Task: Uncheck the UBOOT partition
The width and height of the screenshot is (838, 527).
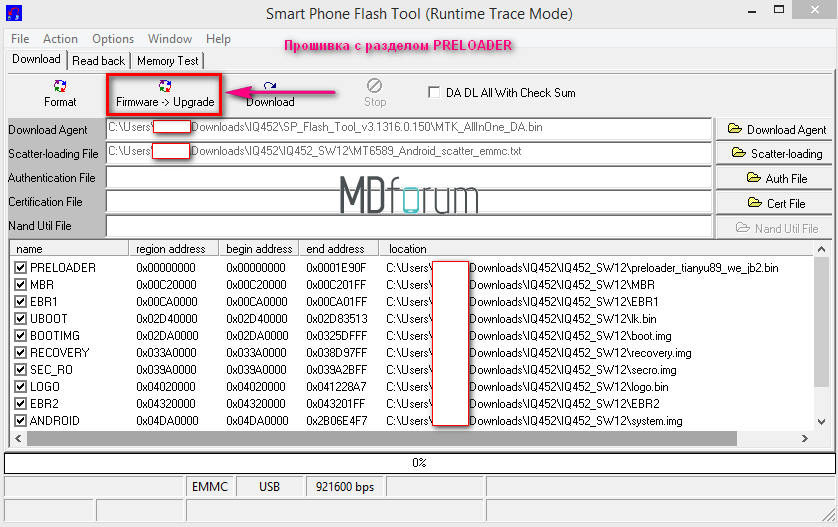Action: click(x=20, y=319)
